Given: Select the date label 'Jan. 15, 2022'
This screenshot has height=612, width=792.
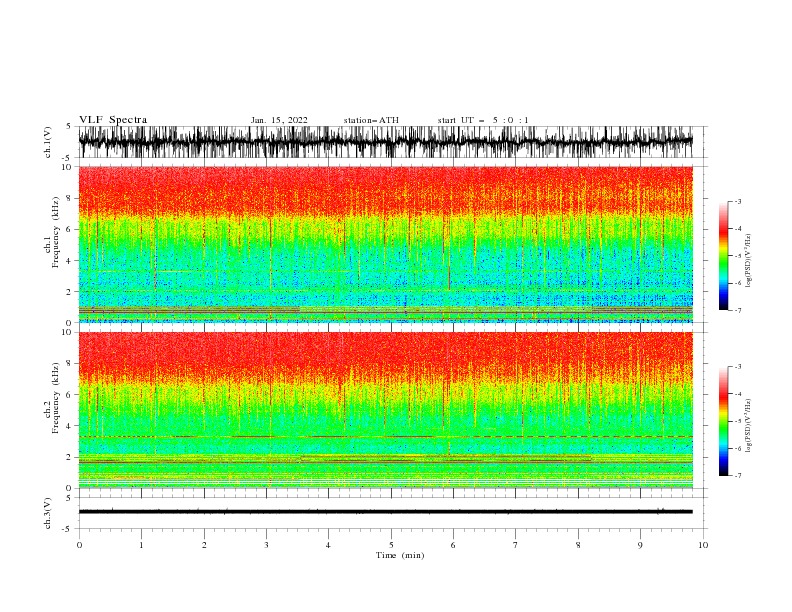Looking at the screenshot, I should pos(279,120).
